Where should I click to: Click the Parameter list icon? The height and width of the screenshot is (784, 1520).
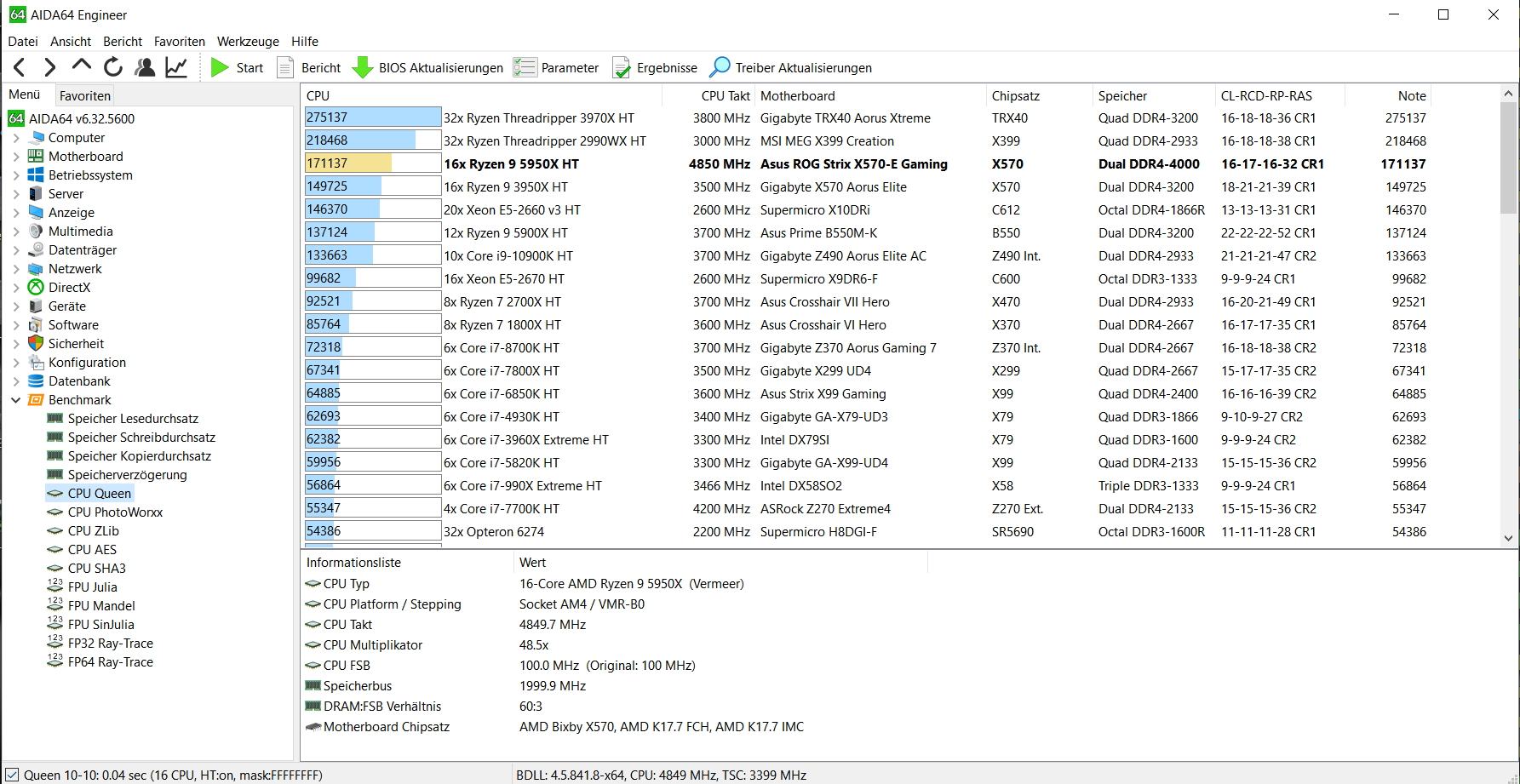click(x=525, y=67)
